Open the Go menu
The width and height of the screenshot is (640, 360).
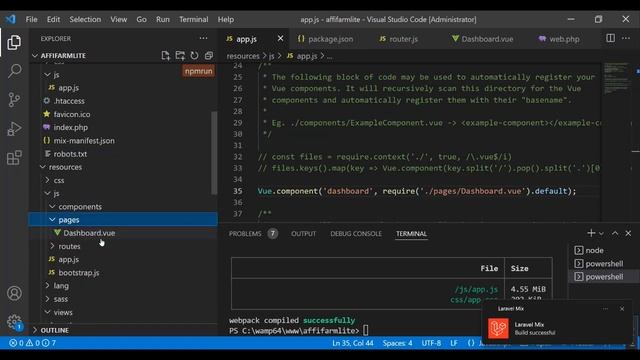point(141,19)
